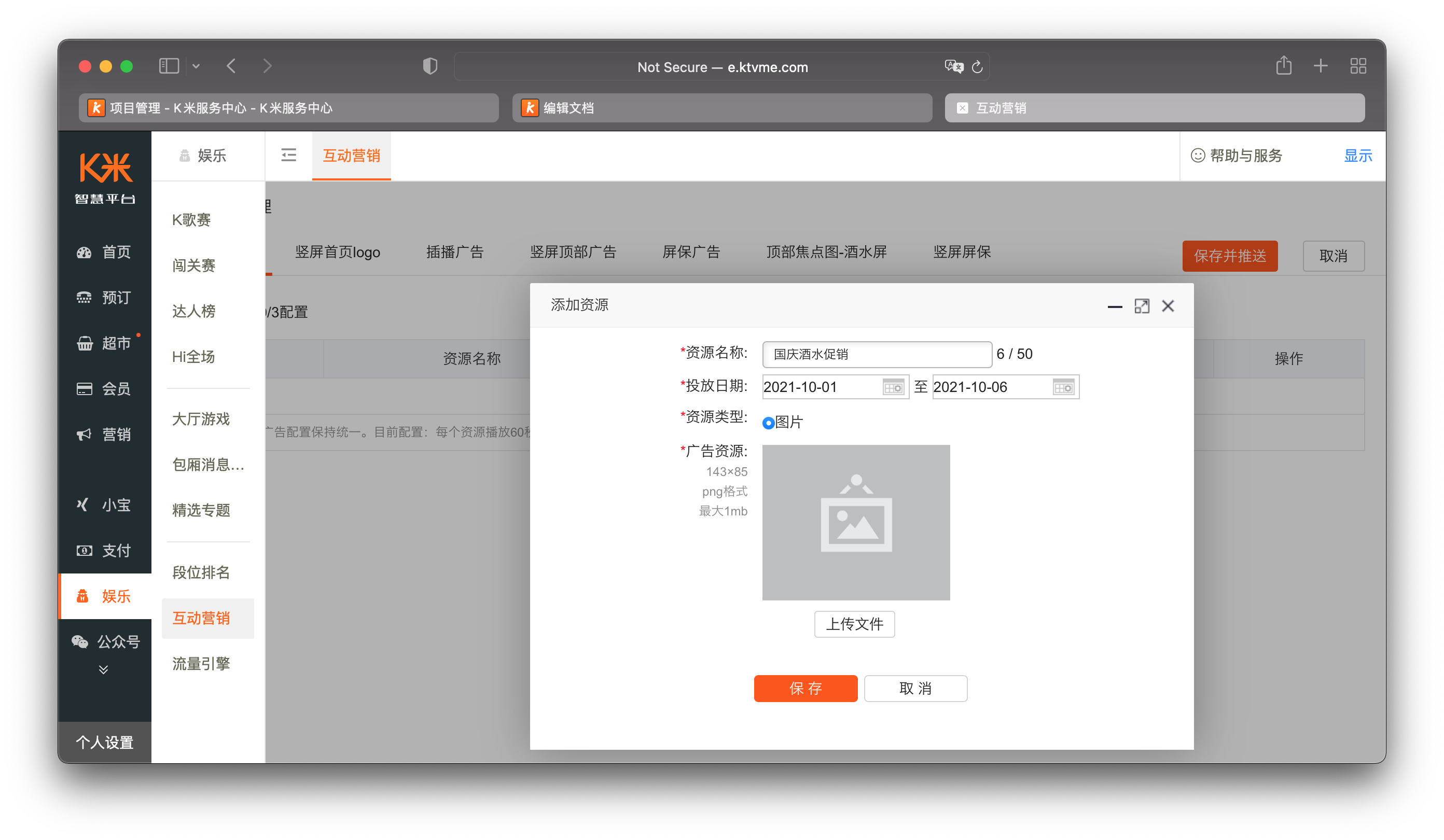Click the ad image placeholder thumbnail

point(856,523)
